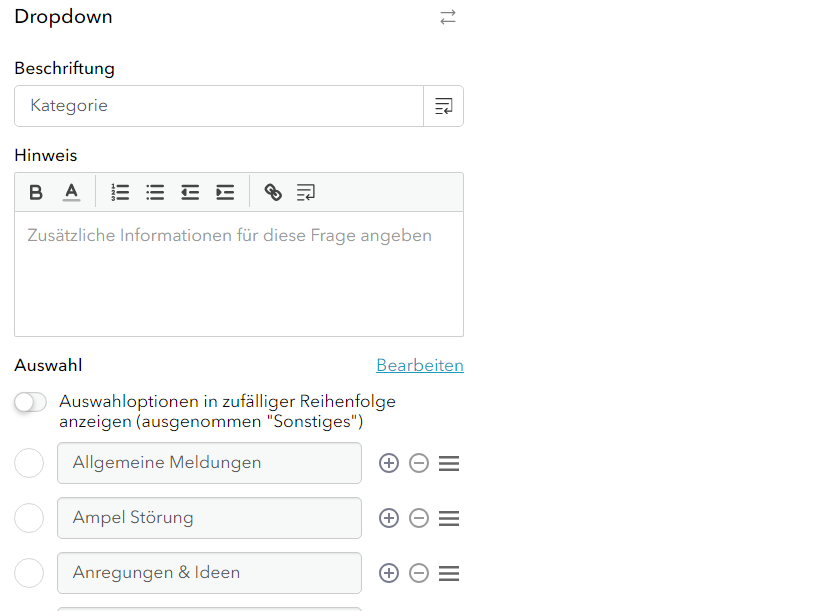Click the wrap-text icon in Hinweis toolbar

click(x=306, y=192)
